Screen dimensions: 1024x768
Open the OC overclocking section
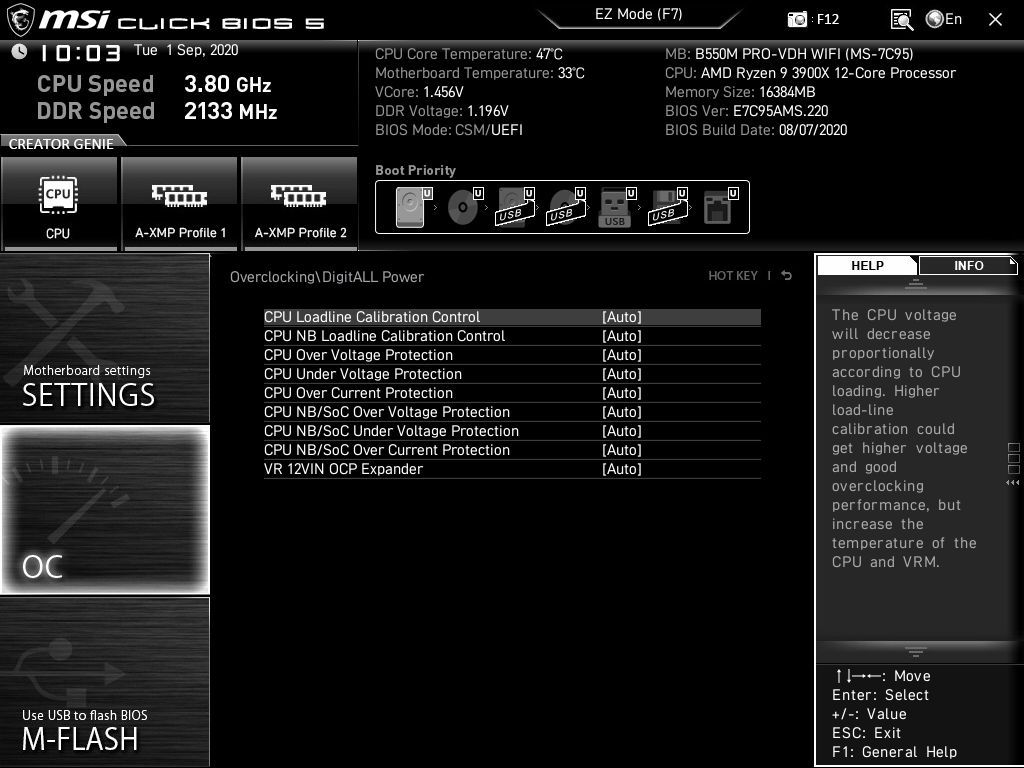click(x=104, y=510)
